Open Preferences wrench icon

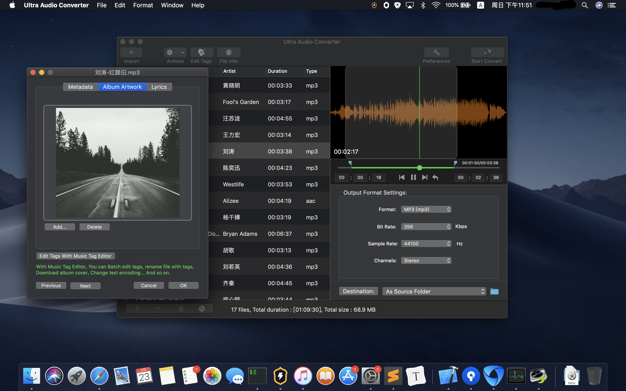click(x=436, y=52)
